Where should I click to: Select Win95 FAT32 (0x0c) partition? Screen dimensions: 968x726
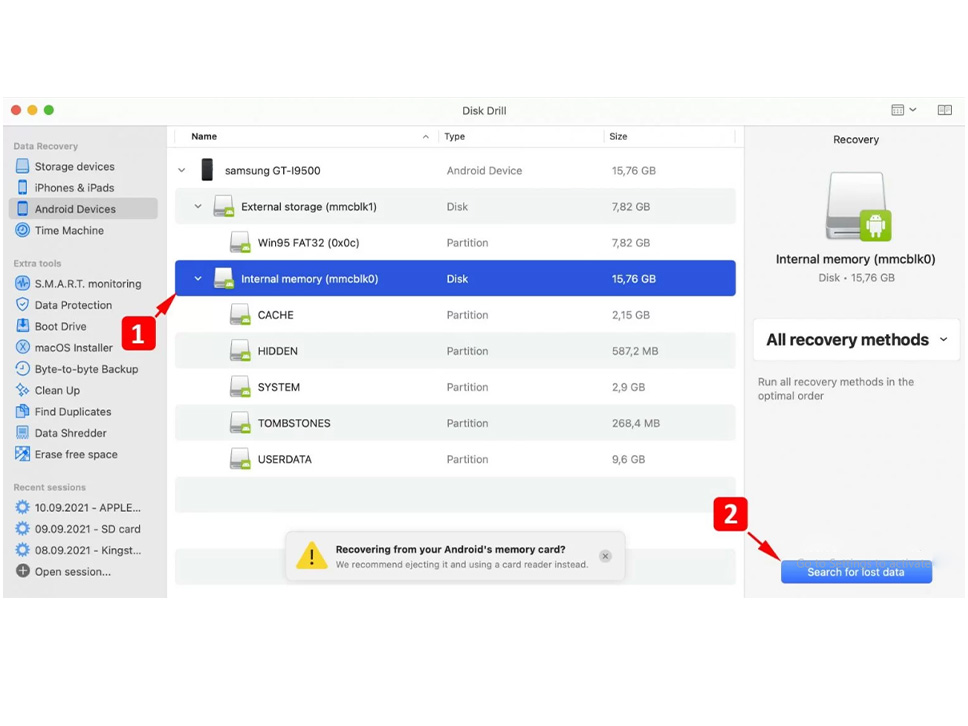point(455,243)
